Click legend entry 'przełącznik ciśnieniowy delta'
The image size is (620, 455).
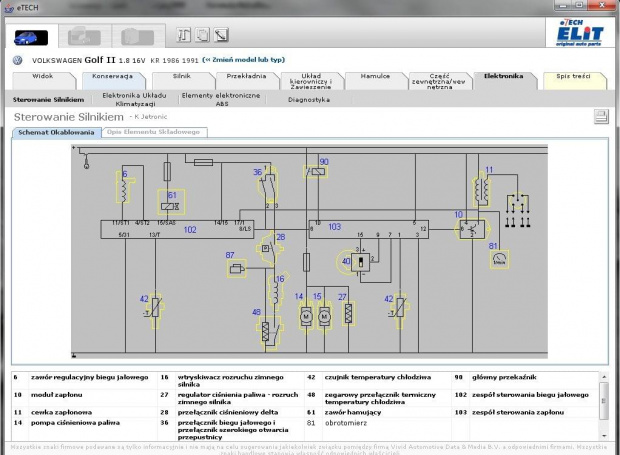click(228, 412)
